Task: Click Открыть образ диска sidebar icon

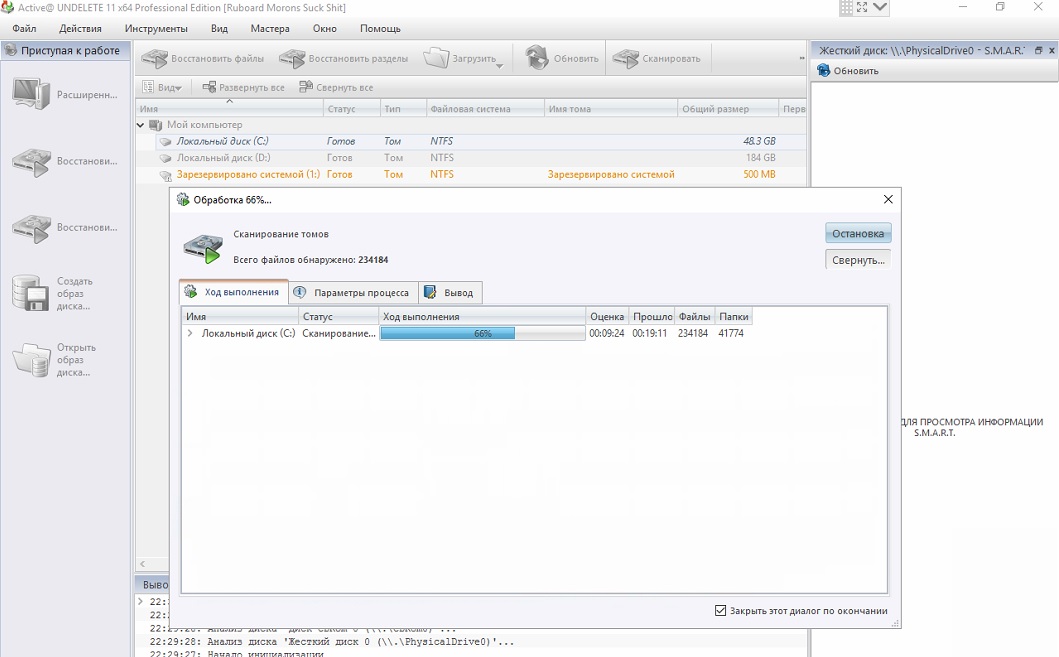Action: point(31,359)
